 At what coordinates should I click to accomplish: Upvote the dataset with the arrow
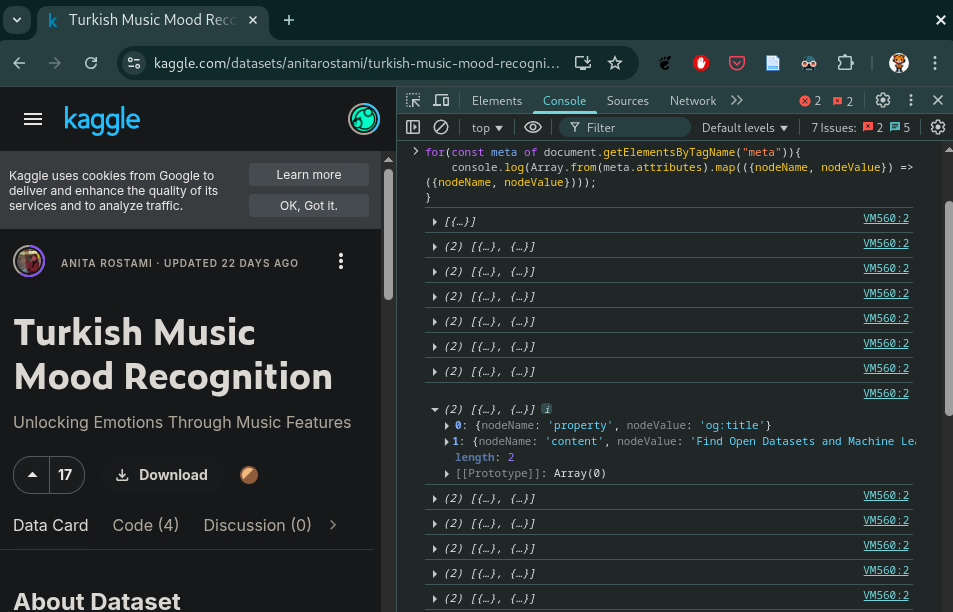(33, 475)
